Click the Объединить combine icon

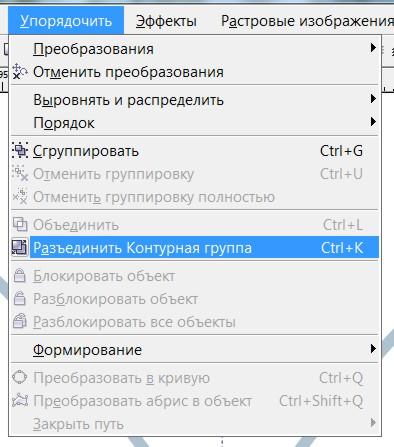pos(20,224)
